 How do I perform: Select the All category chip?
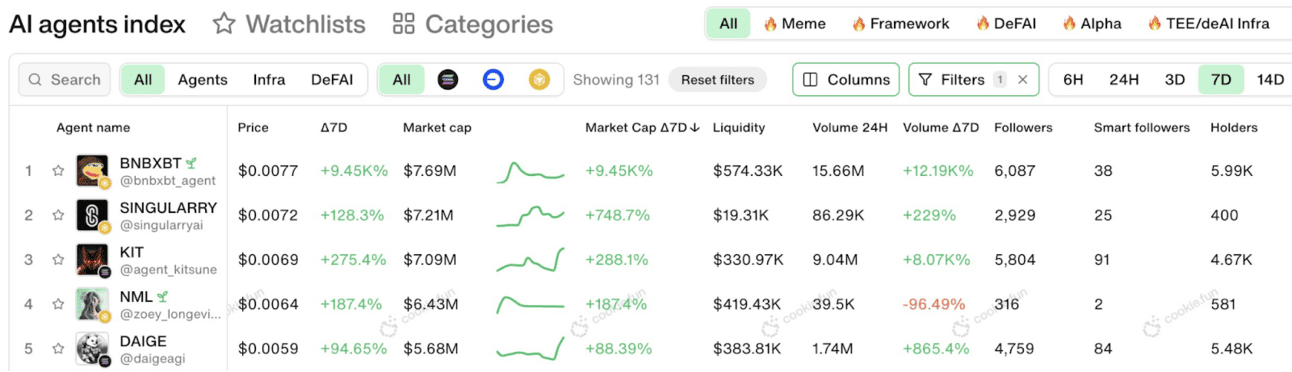coord(728,24)
